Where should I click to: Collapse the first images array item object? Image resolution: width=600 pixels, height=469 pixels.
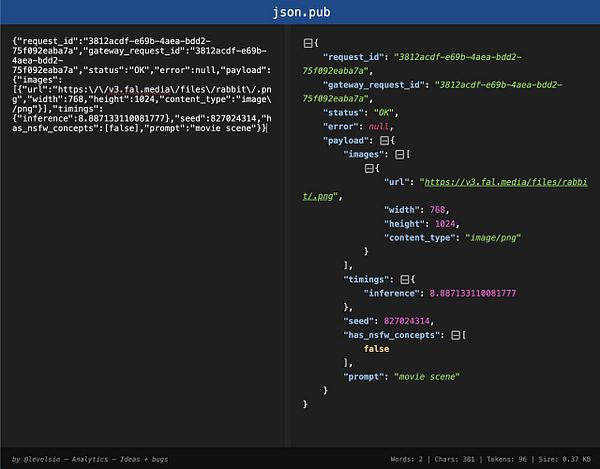[x=369, y=168]
